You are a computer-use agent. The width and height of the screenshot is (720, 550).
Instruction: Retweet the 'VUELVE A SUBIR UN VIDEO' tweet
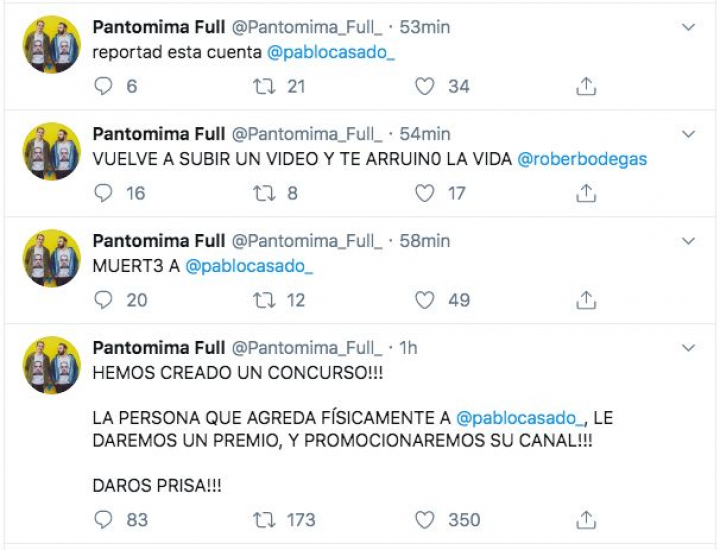[265, 193]
